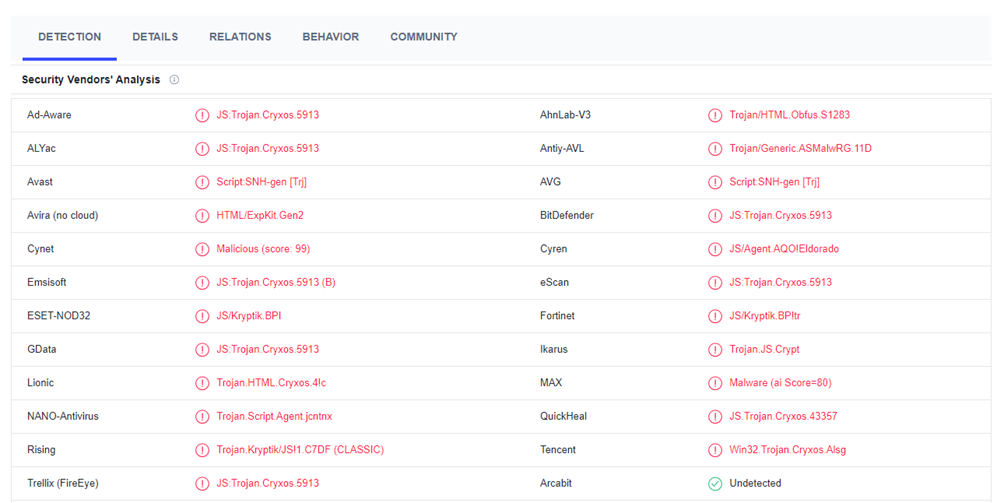The image size is (1004, 503).
Task: Click the alert icon in Tencent row
Action: click(715, 450)
